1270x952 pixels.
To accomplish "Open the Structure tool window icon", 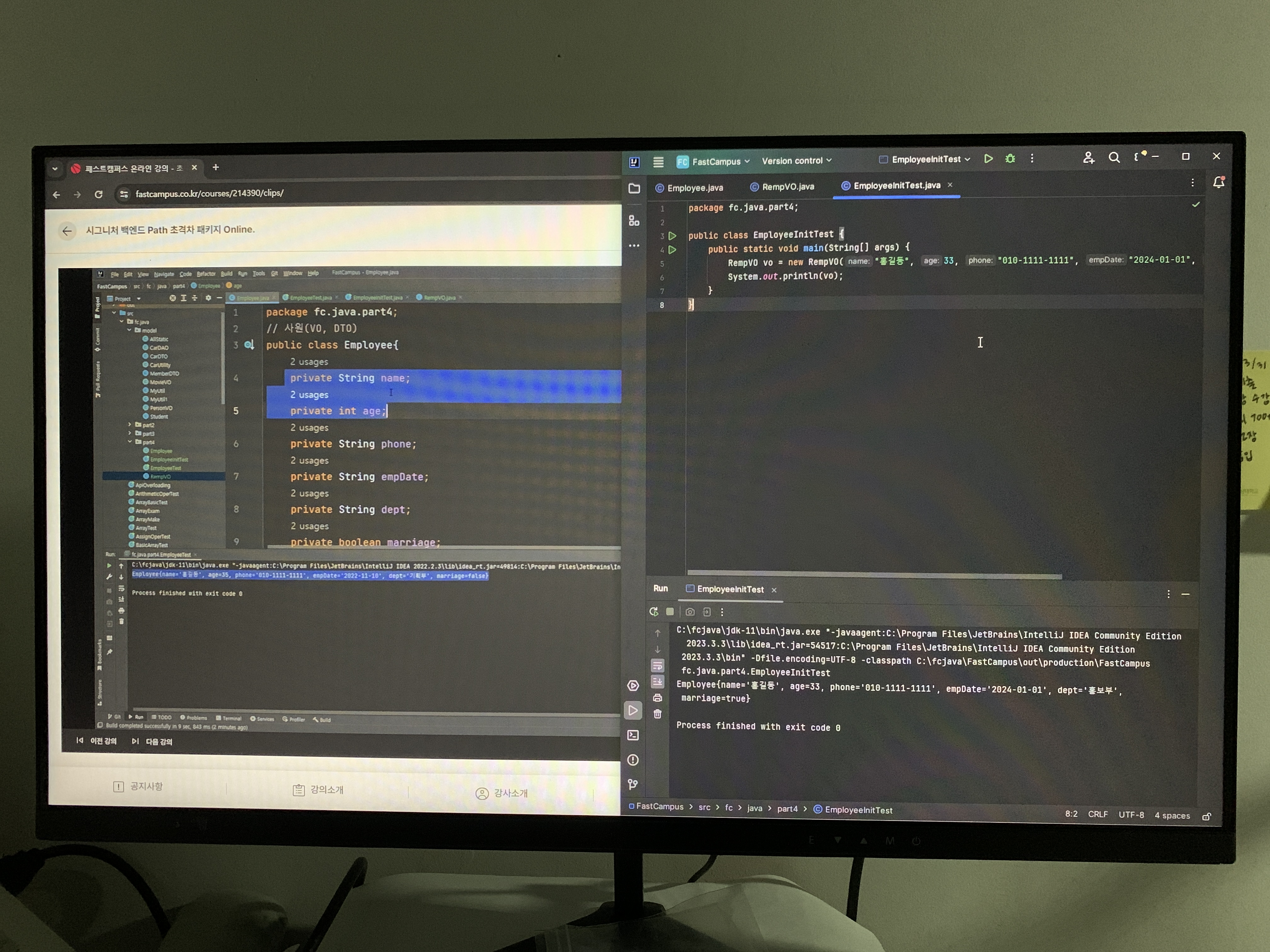I will pos(634,221).
